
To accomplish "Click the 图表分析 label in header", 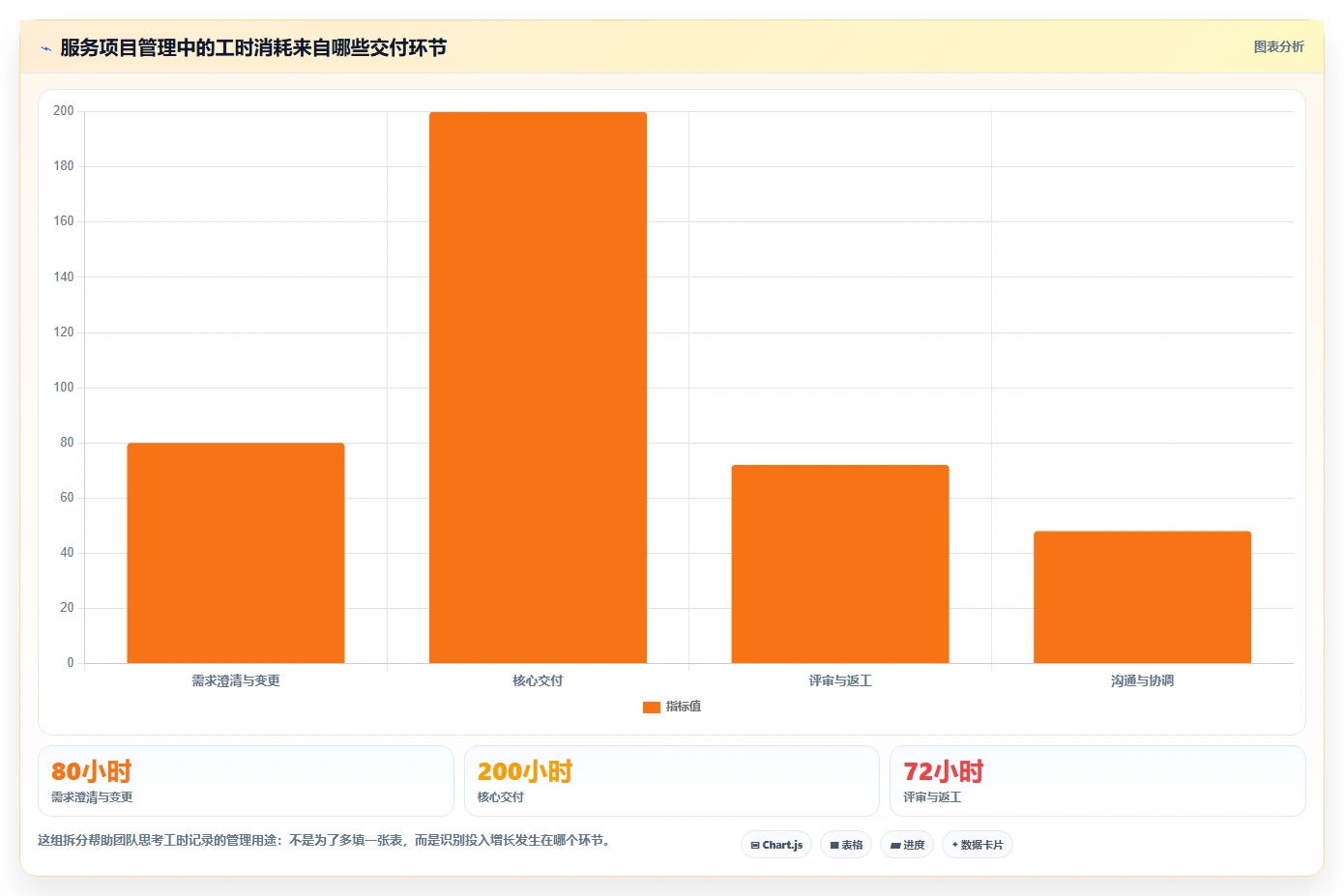I will [1278, 46].
